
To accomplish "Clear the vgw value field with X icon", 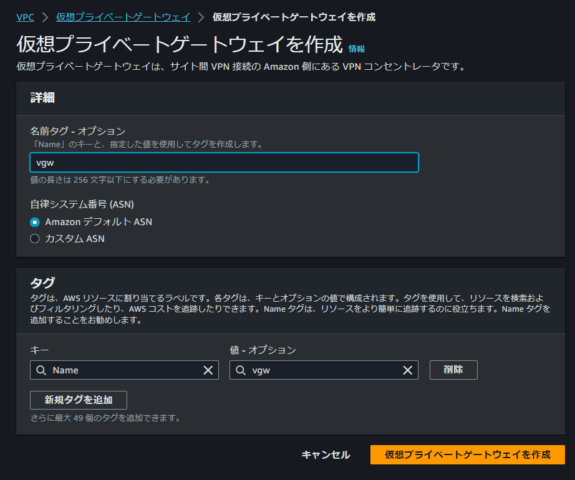I will (x=407, y=370).
